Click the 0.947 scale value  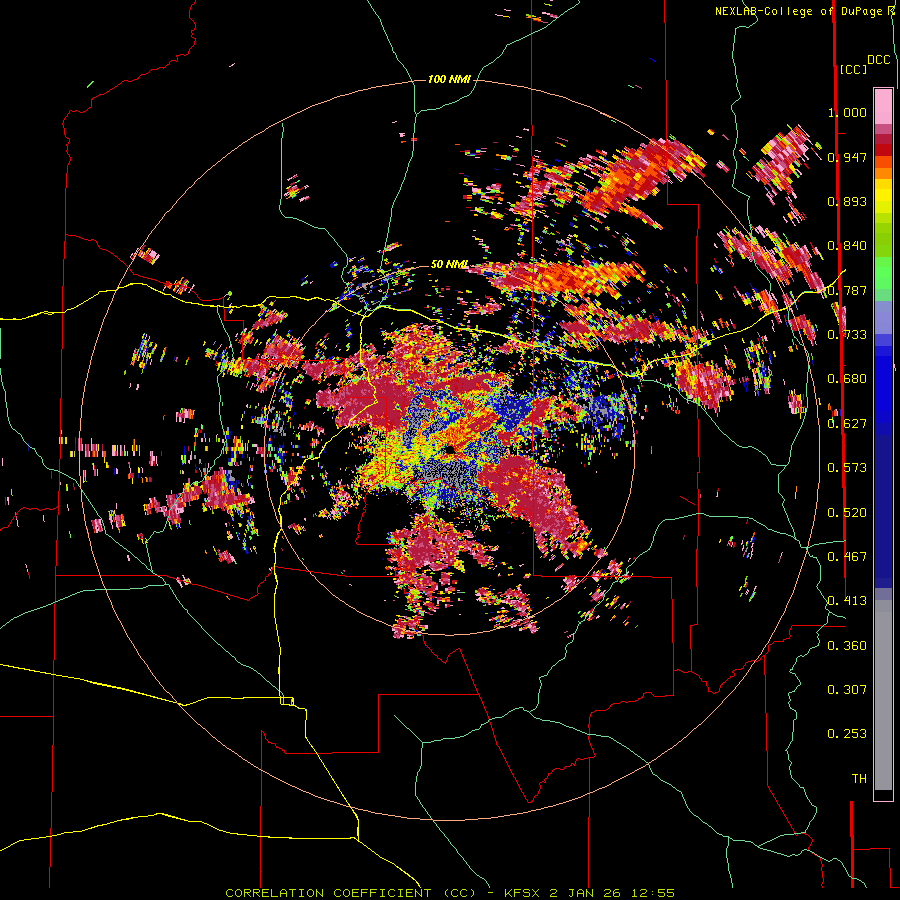click(x=847, y=157)
